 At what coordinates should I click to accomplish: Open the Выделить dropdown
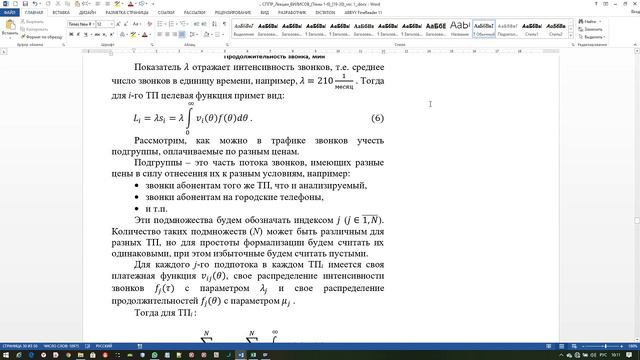coord(591,37)
